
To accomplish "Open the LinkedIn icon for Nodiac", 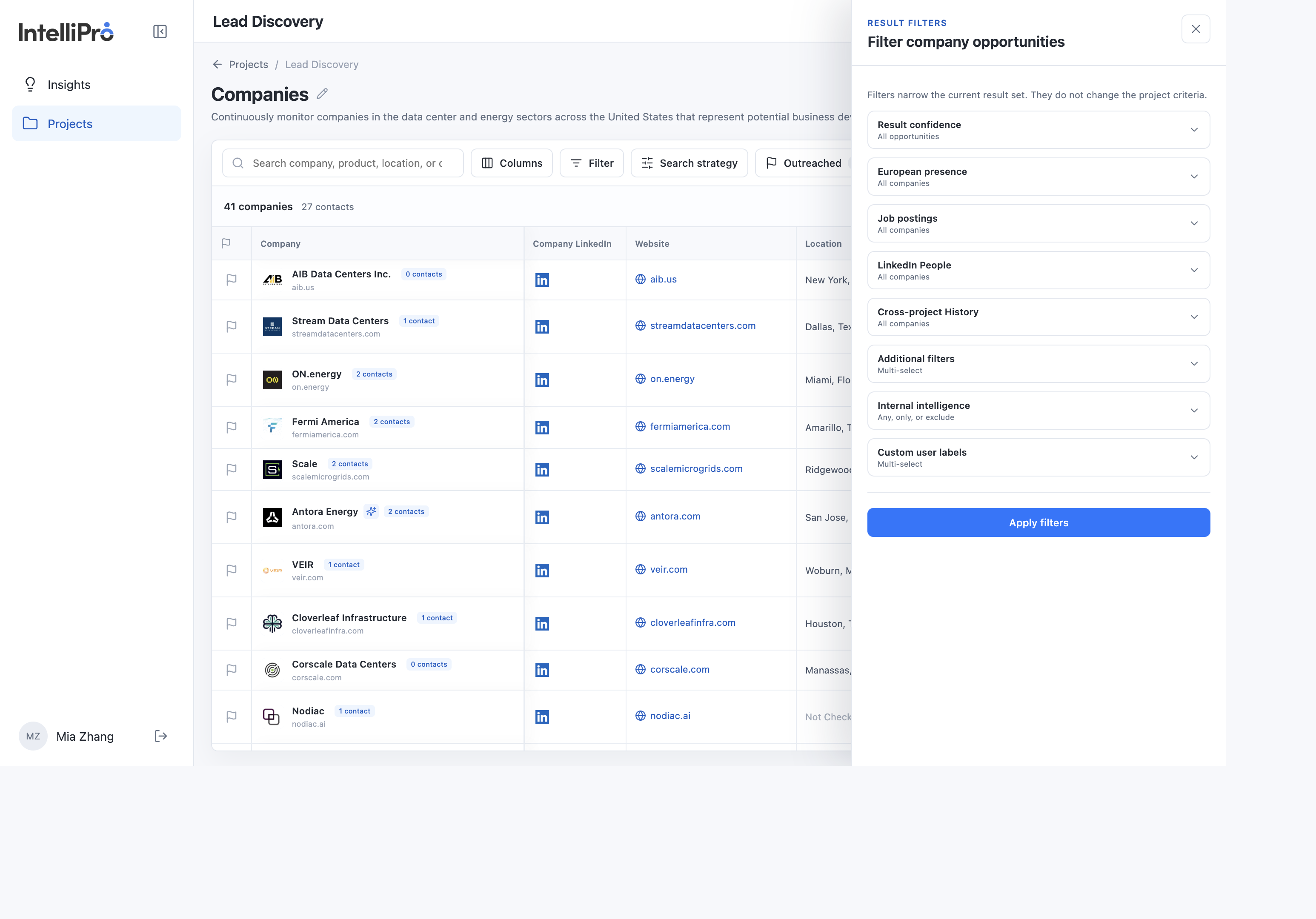I will 542,717.
